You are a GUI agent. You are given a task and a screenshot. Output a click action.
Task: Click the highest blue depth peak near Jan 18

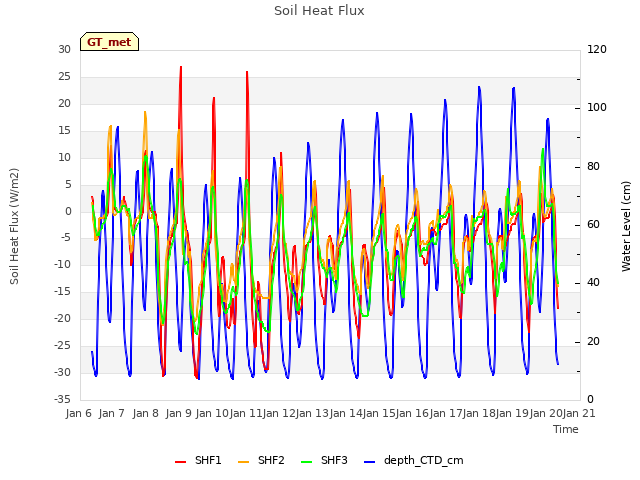(x=479, y=87)
